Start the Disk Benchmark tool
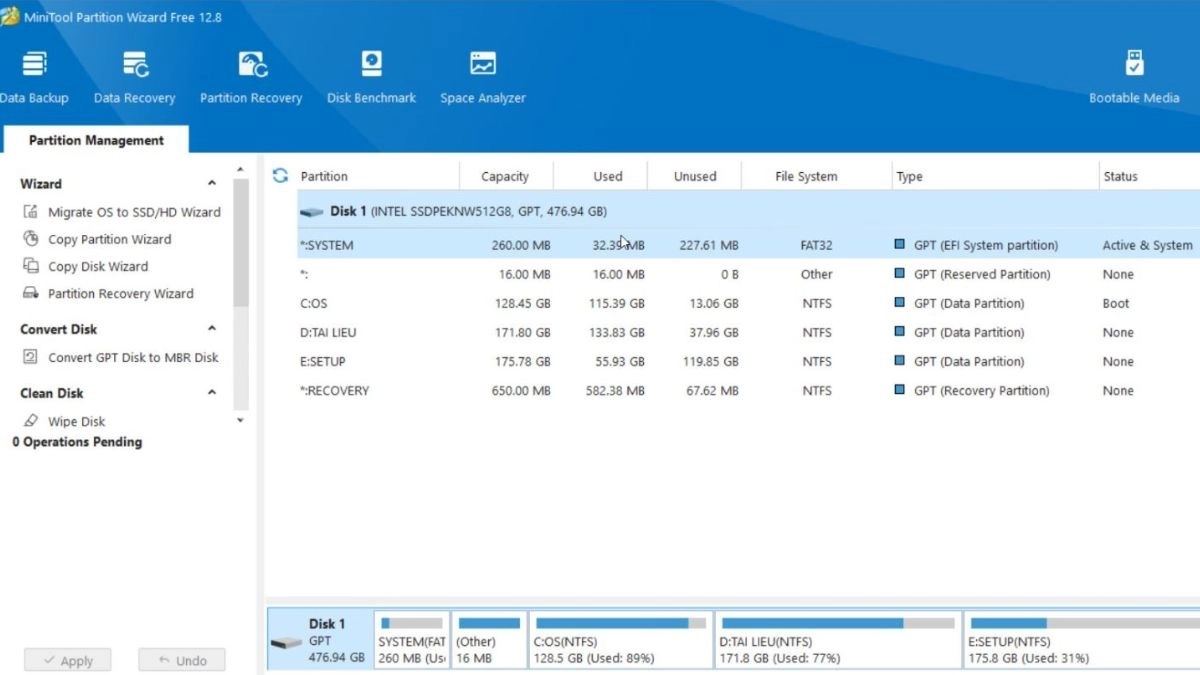Screen dimensions: 1200x675 pos(371,77)
